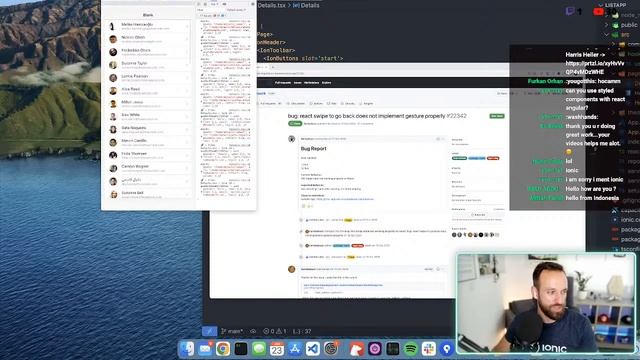
Task: Click the Details breadcrumb in the editor
Action: [306, 5]
